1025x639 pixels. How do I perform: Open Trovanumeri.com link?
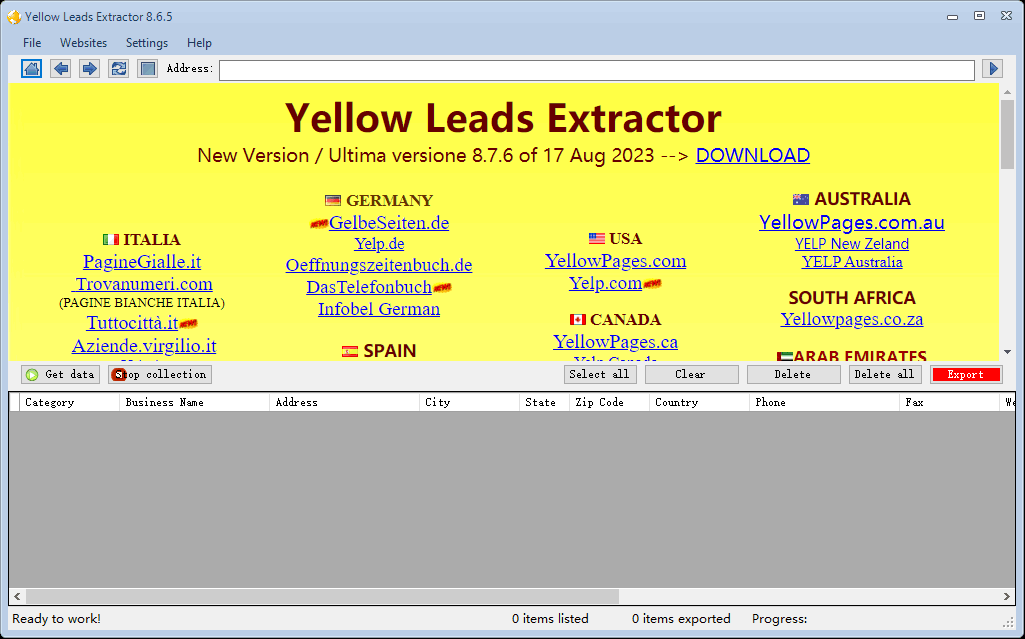coord(144,284)
